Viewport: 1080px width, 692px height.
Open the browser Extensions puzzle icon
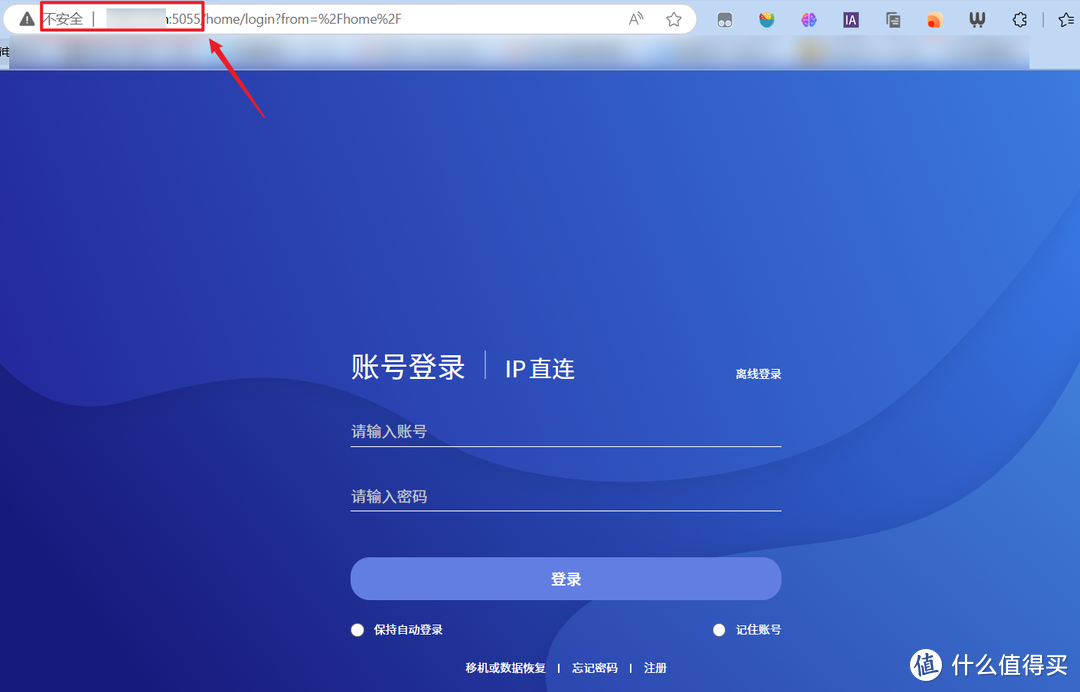(1019, 19)
